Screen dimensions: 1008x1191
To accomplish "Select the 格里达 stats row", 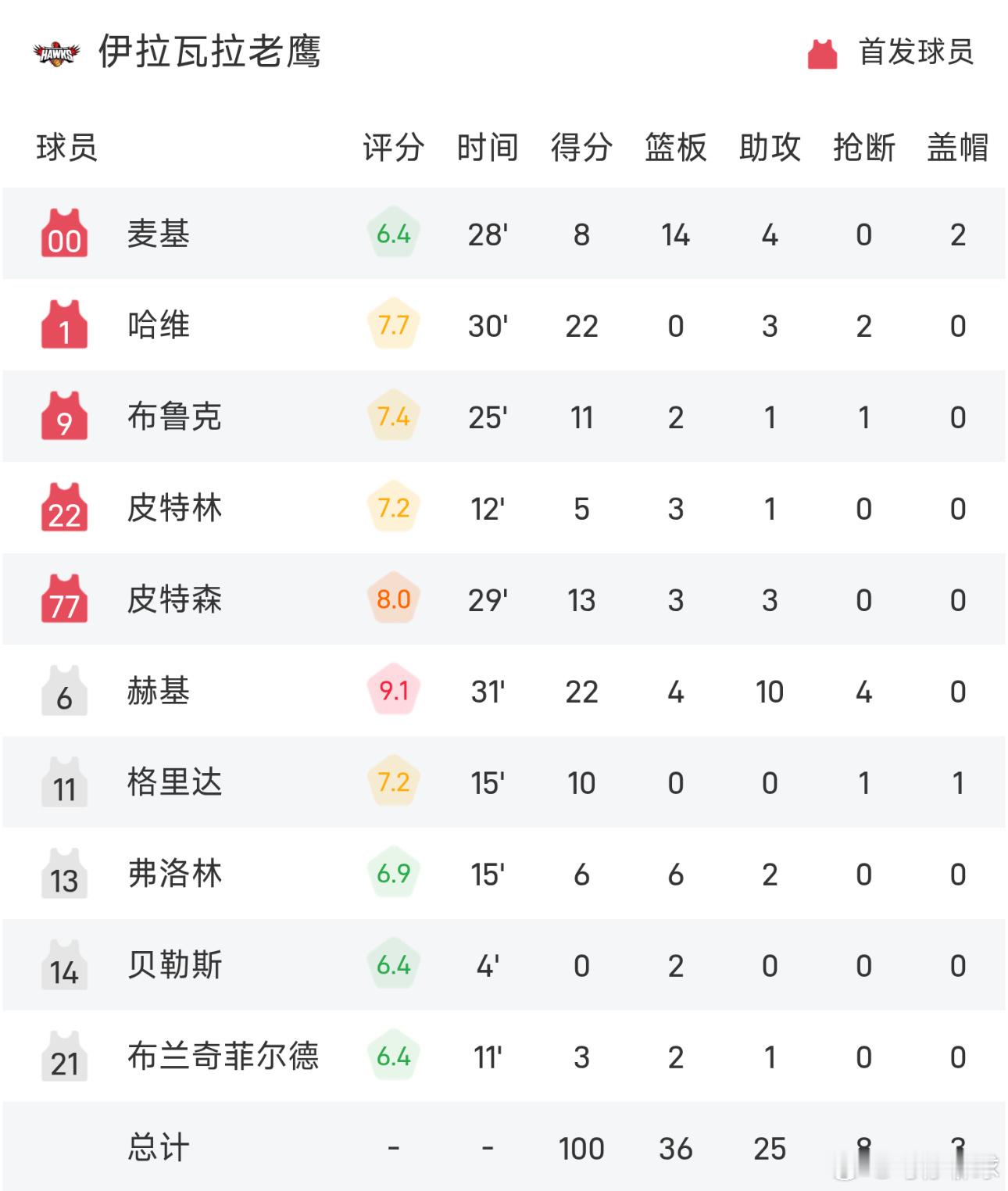I will tap(504, 783).
